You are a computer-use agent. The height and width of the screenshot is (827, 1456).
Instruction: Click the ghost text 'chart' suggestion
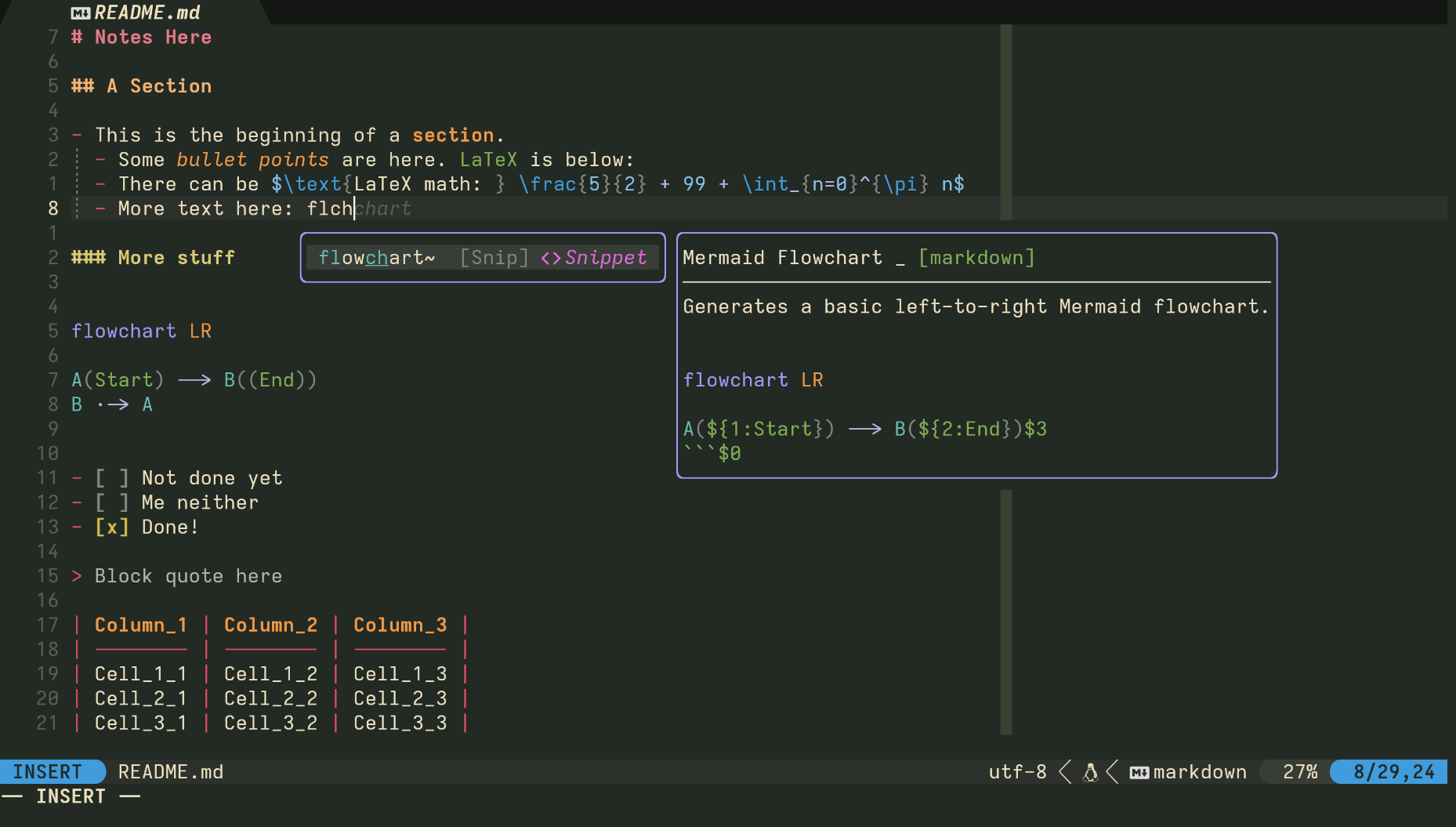[x=383, y=209]
